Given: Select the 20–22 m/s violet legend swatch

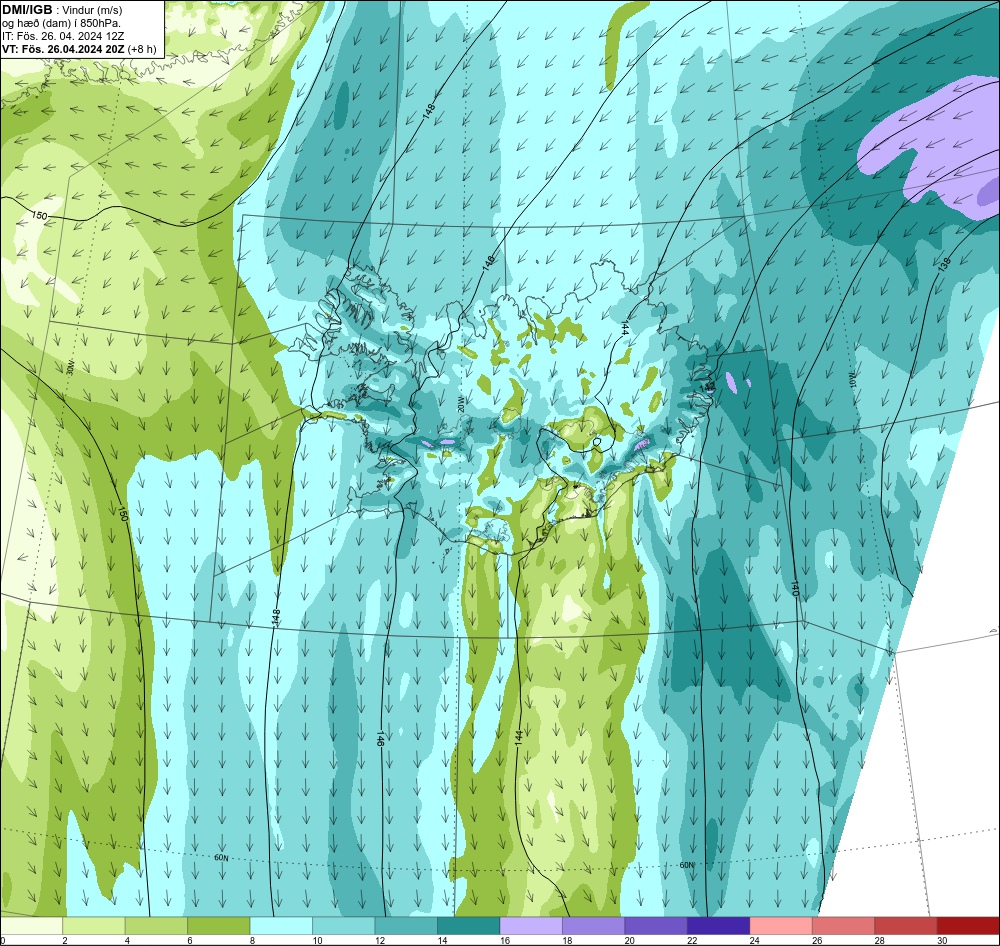Looking at the screenshot, I should click(656, 926).
